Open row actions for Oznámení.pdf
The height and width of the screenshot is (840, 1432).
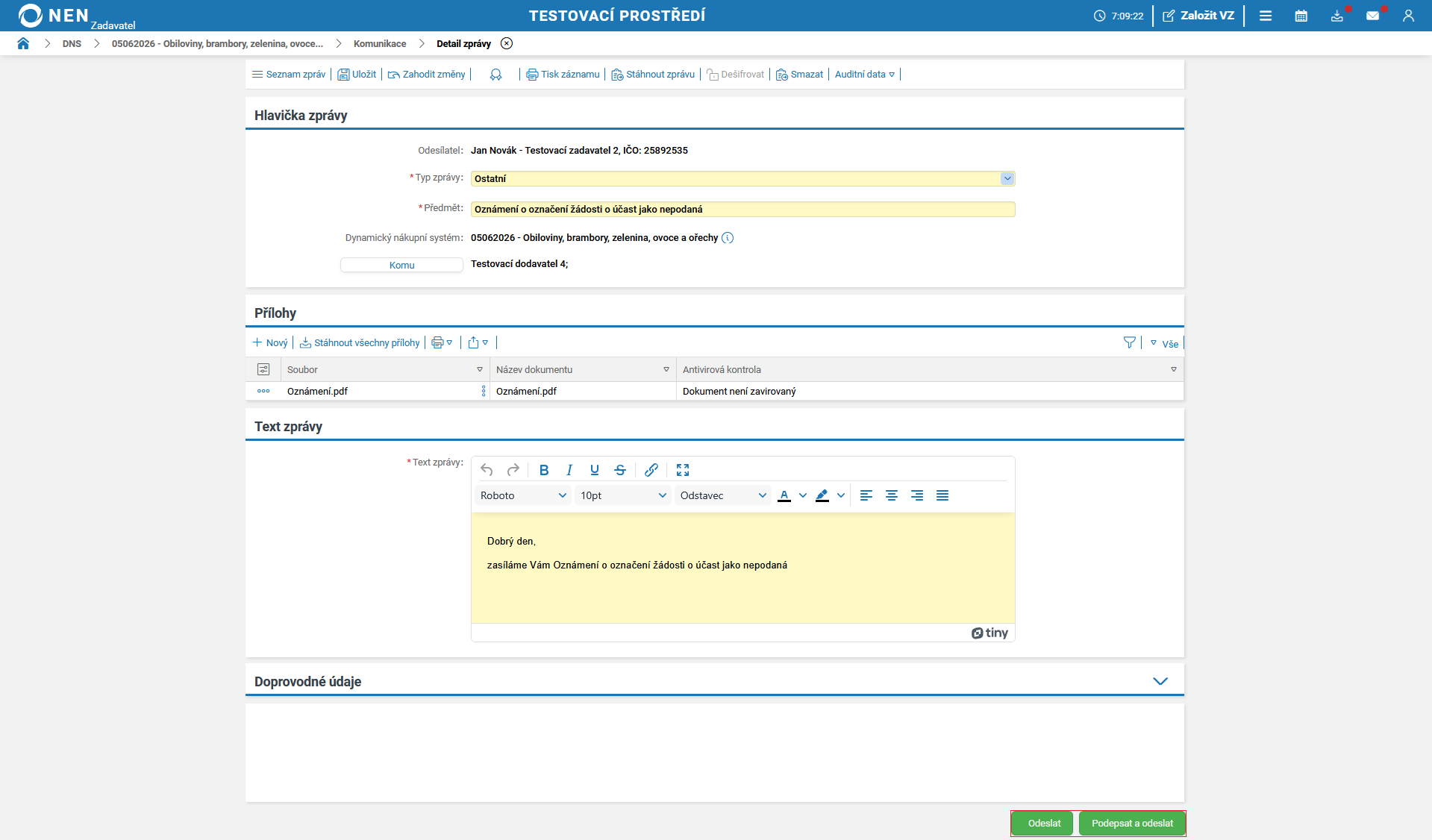[263, 391]
